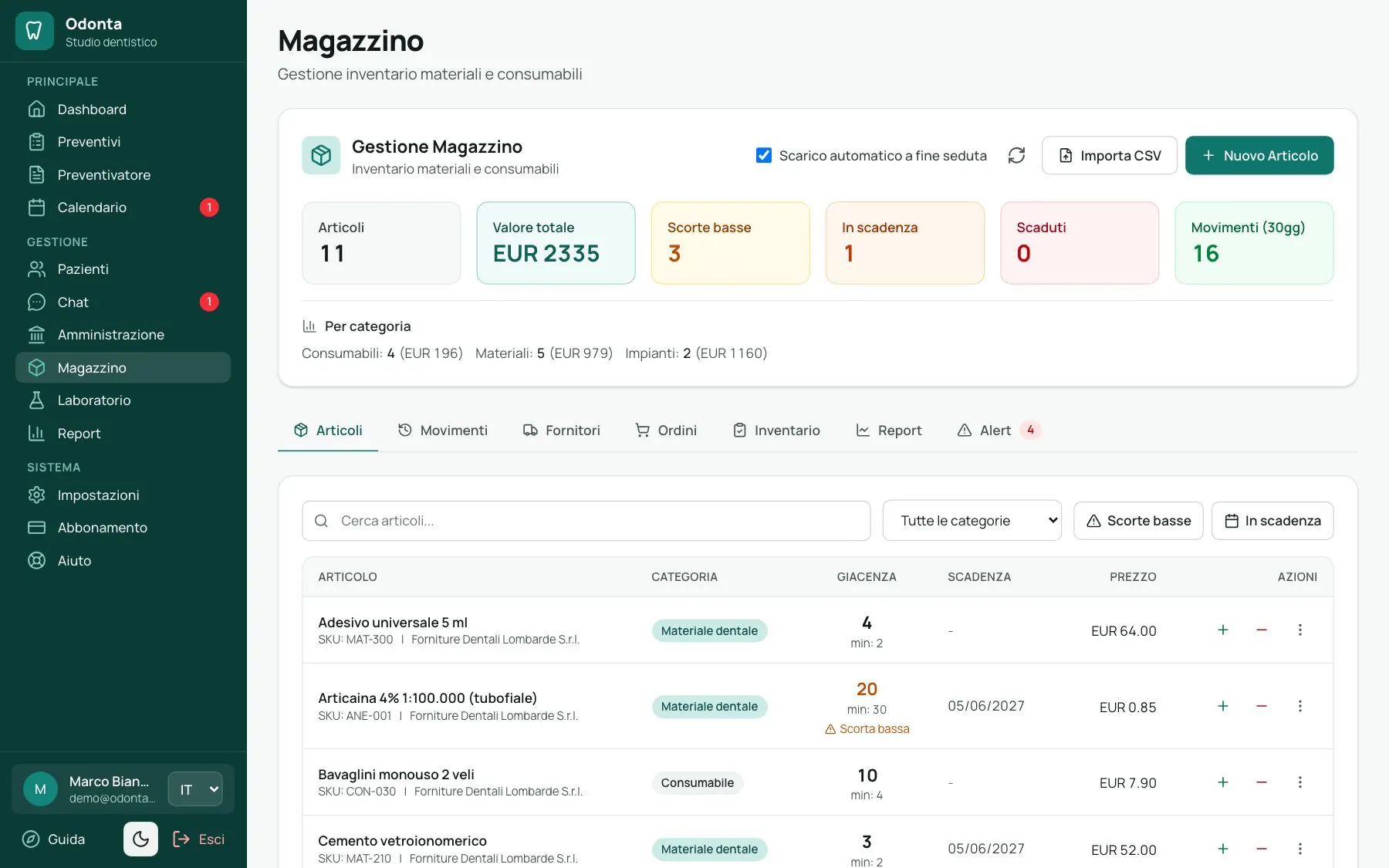Click the plus icon for Adesivo universale
The image size is (1389, 868).
[x=1223, y=630]
